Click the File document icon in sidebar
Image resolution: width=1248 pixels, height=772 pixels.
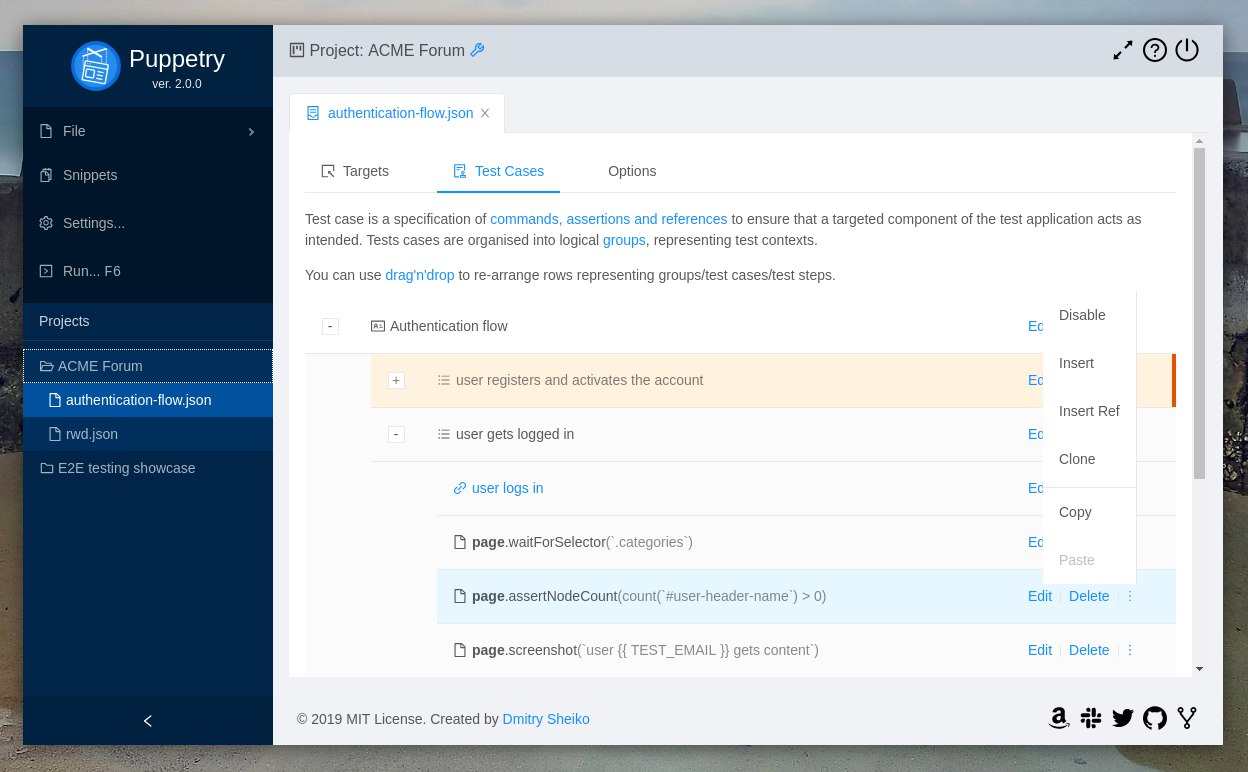tap(45, 131)
